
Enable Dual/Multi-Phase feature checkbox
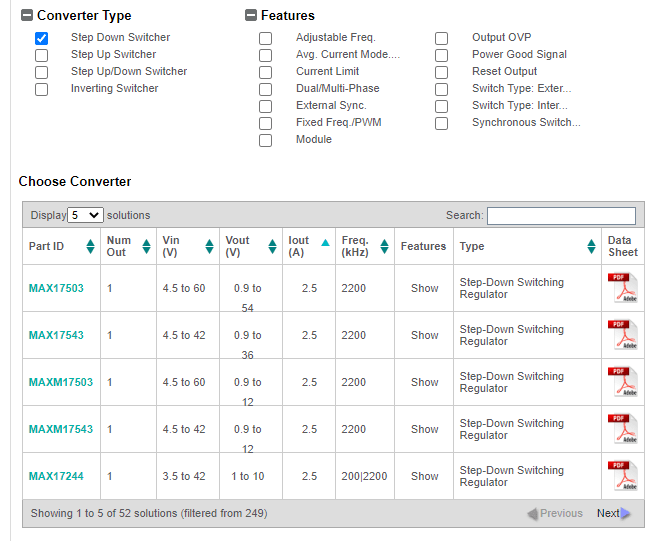pos(265,90)
